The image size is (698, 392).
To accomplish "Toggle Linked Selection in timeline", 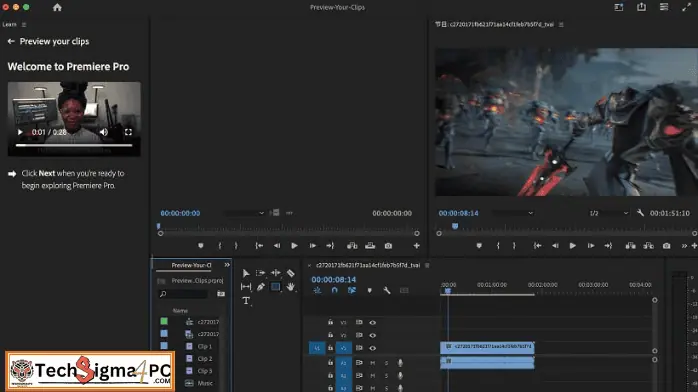I will coord(352,290).
